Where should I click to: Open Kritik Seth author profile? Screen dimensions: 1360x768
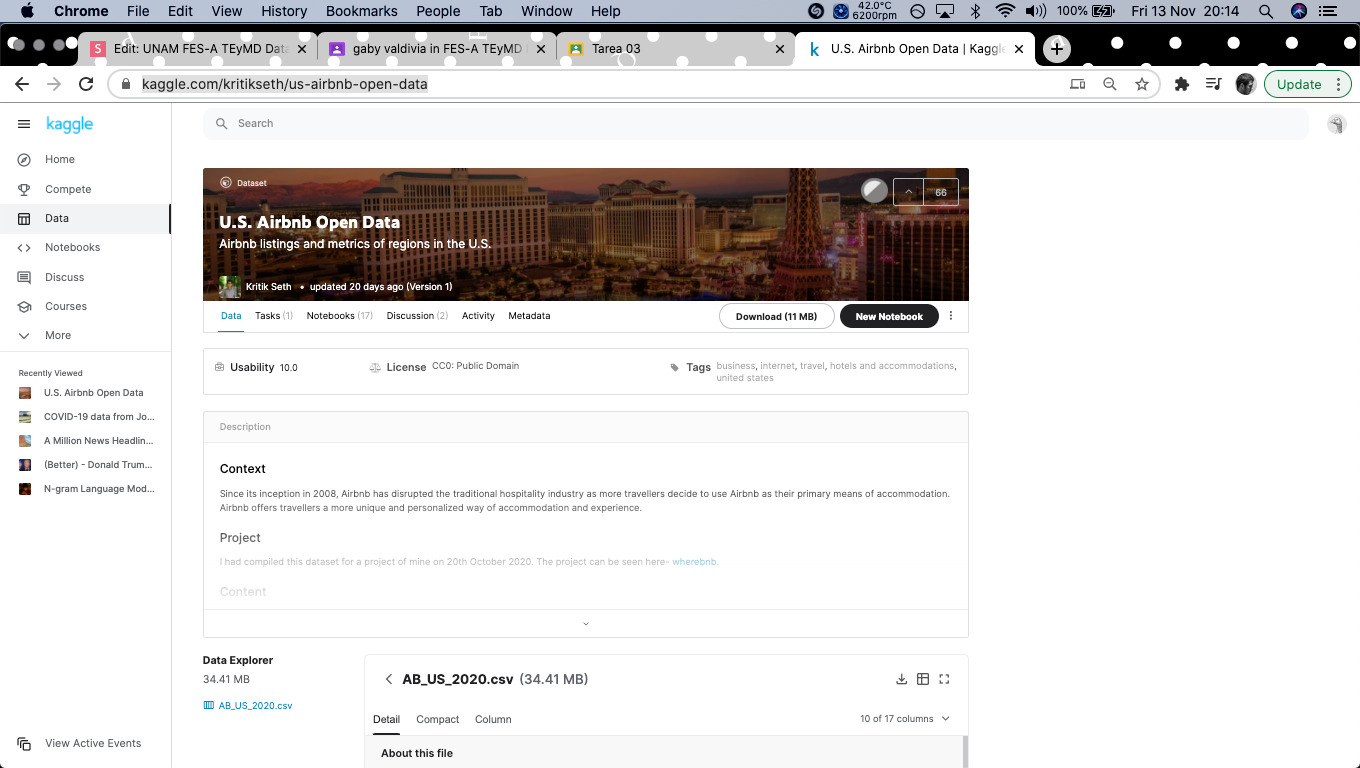tap(268, 287)
